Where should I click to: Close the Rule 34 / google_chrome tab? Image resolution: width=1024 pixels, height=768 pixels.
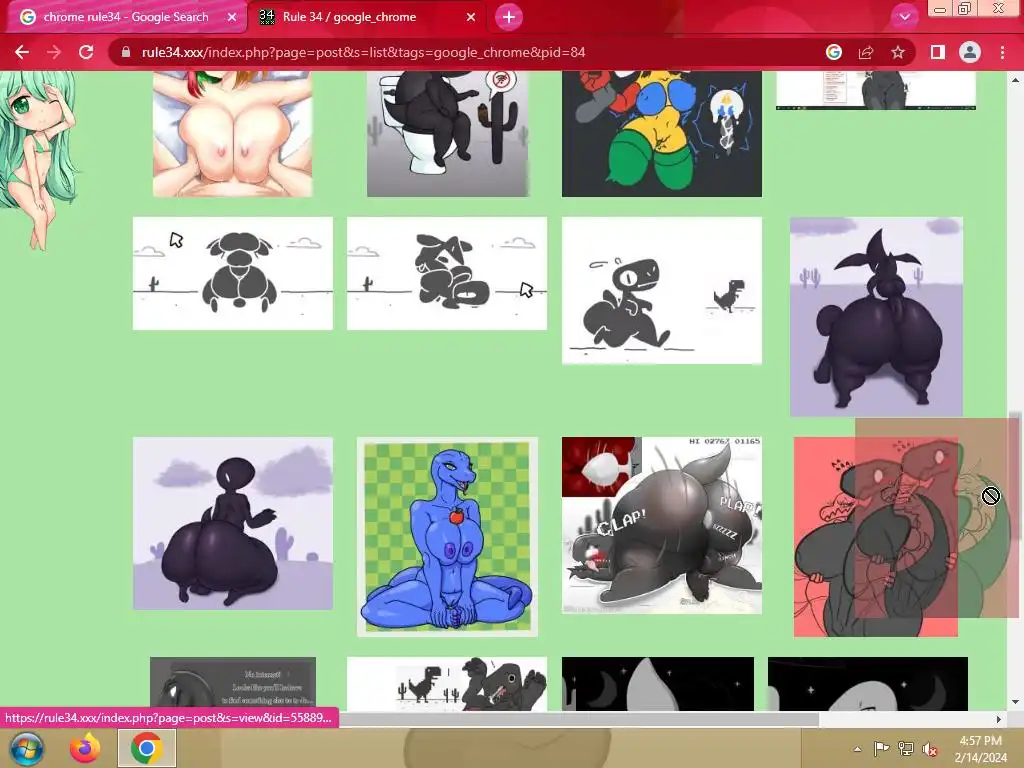point(471,18)
